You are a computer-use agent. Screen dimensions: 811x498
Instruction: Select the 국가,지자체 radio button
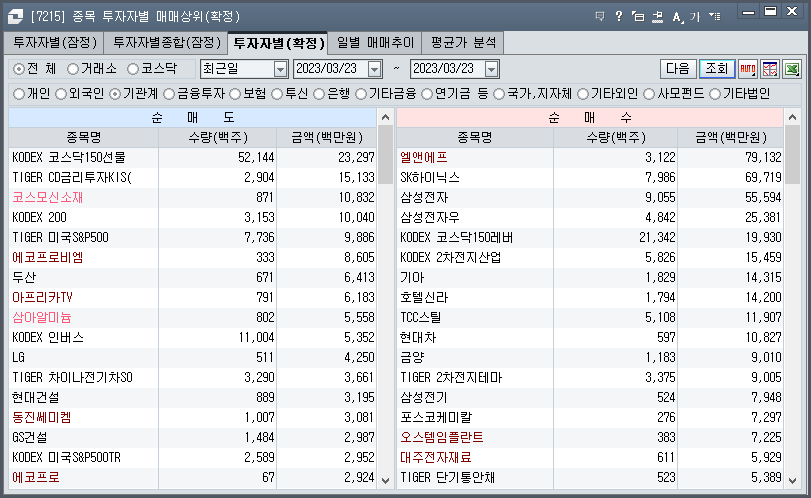pos(499,94)
